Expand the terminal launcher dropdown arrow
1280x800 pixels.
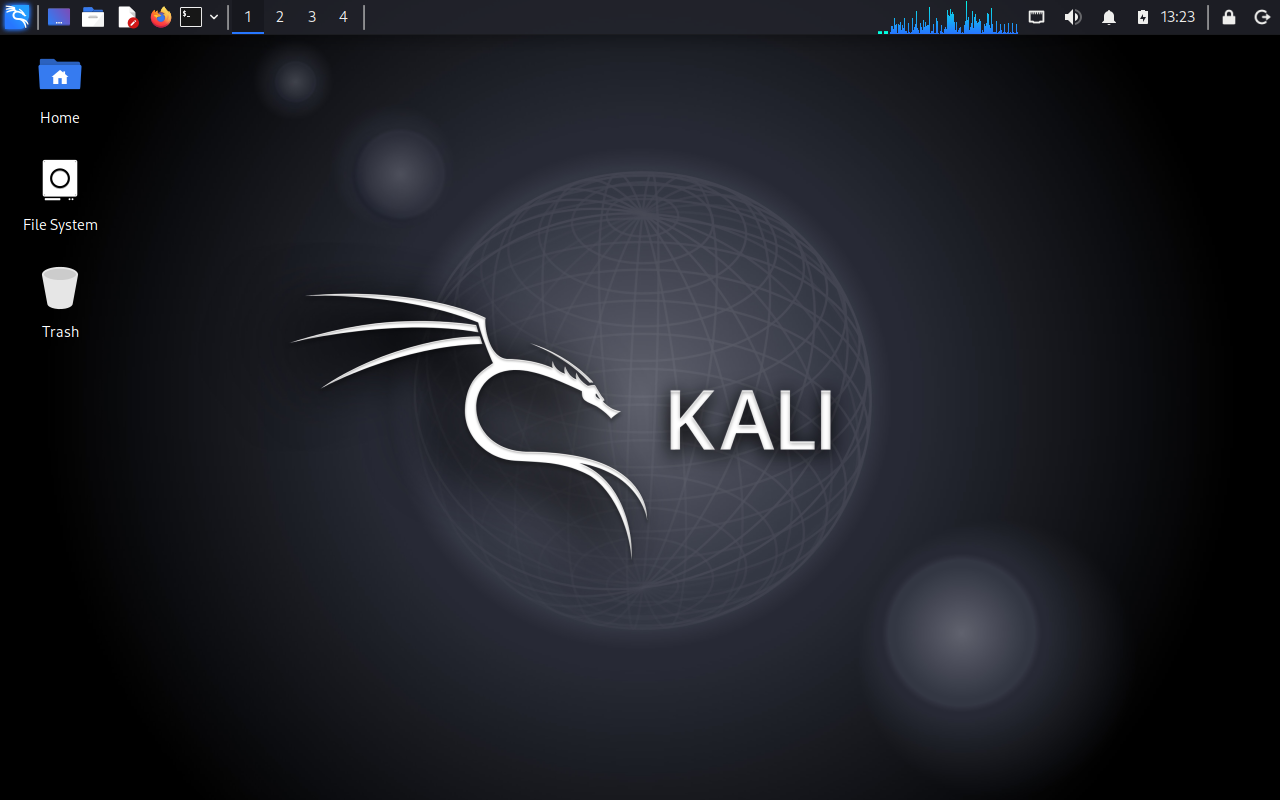(214, 17)
